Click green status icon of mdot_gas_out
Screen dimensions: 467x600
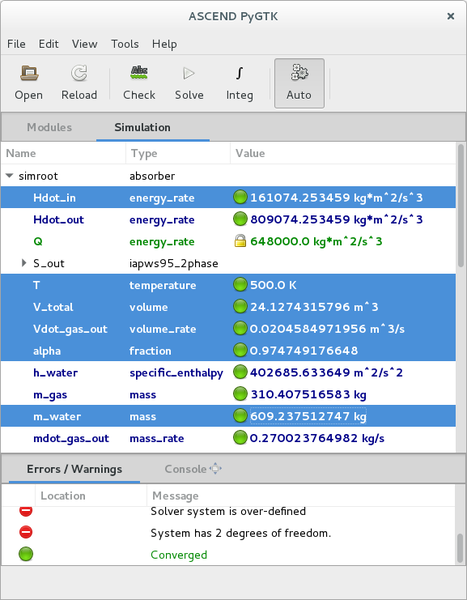pyautogui.click(x=240, y=438)
